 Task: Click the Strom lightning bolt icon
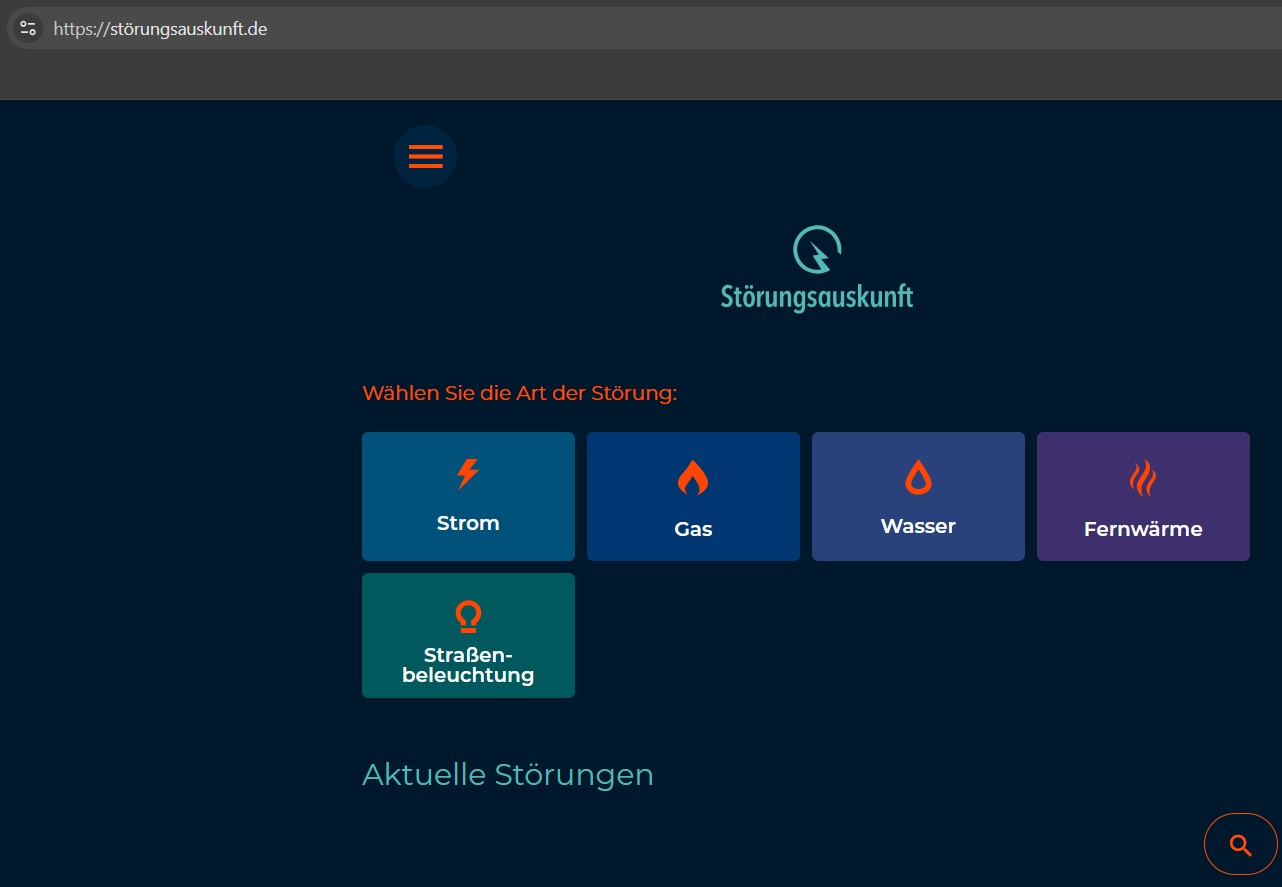click(467, 474)
